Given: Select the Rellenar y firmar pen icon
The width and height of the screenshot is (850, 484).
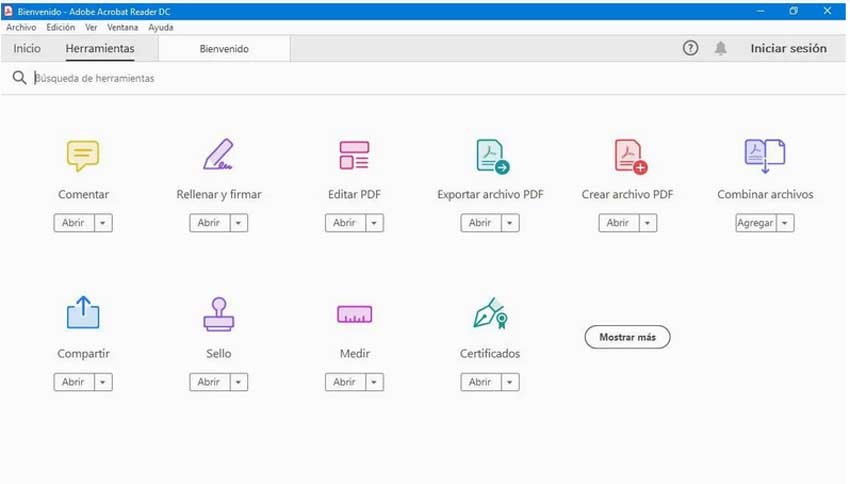Looking at the screenshot, I should coord(218,154).
